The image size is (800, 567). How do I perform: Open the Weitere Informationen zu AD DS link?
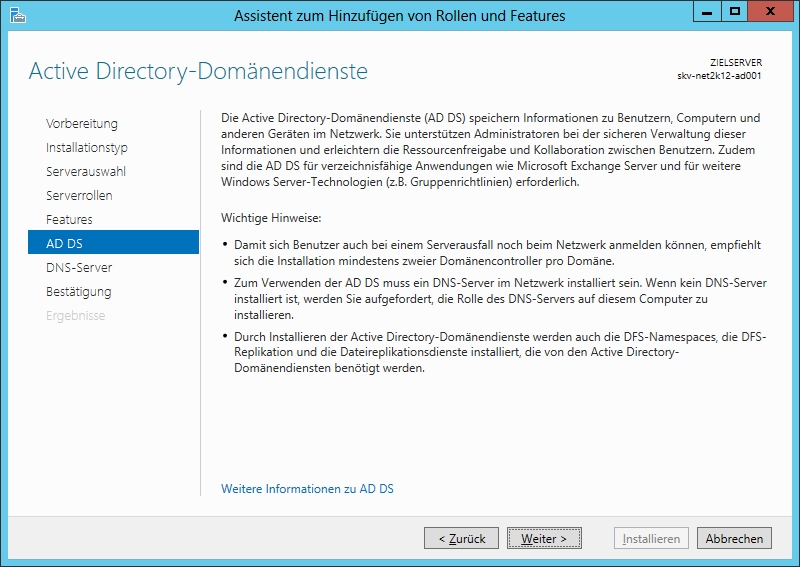[307, 489]
